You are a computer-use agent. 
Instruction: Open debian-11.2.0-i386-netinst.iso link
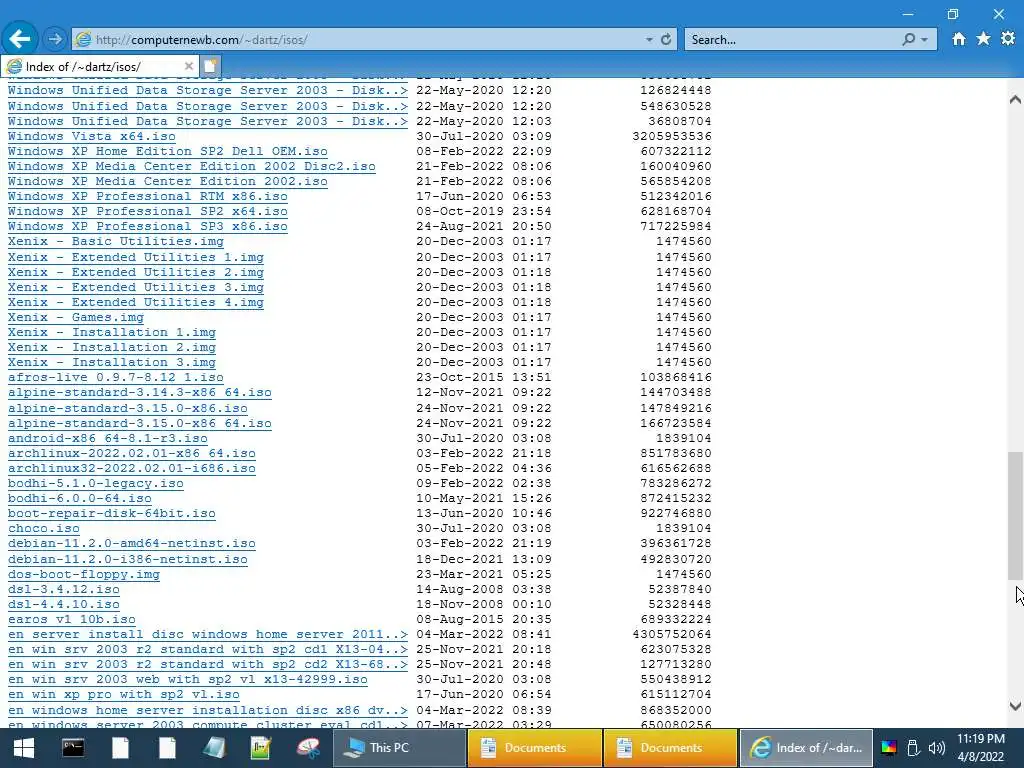[128, 560]
